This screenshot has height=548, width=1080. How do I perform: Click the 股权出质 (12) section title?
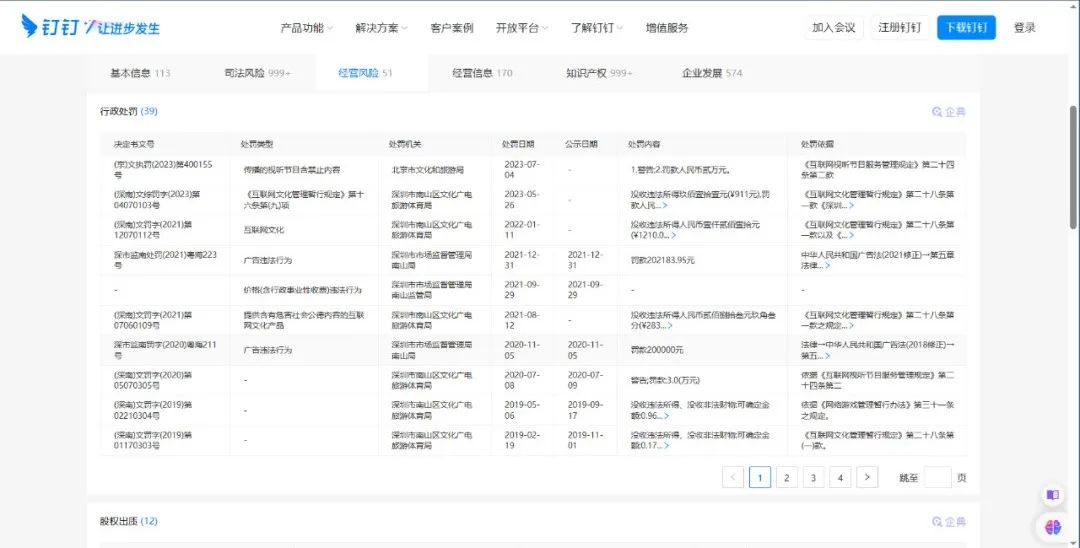pos(129,521)
